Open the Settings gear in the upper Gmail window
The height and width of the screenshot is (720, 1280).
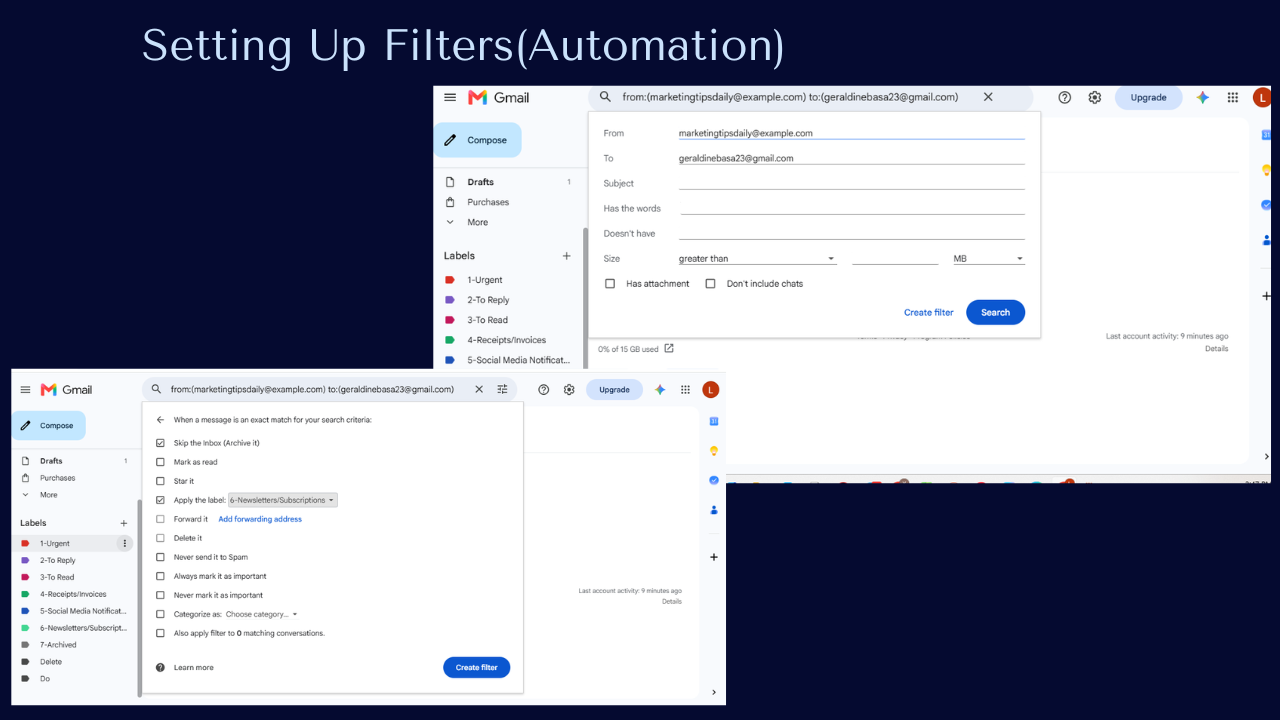1095,97
